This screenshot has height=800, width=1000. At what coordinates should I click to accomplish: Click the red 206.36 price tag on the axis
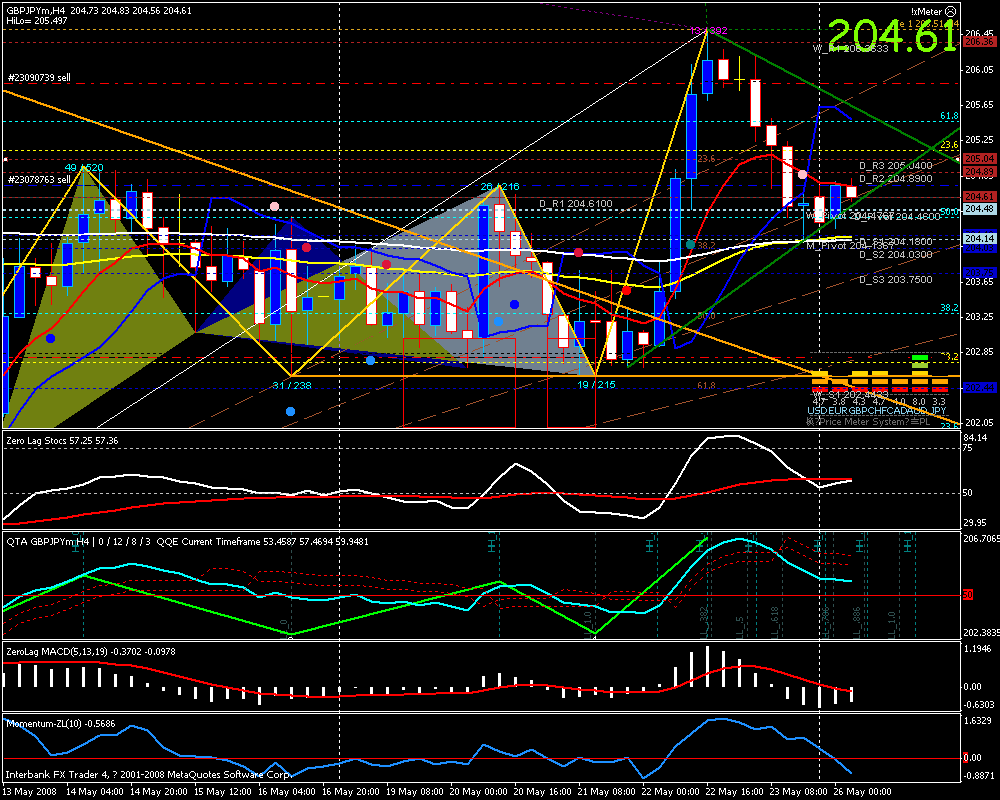coord(978,42)
